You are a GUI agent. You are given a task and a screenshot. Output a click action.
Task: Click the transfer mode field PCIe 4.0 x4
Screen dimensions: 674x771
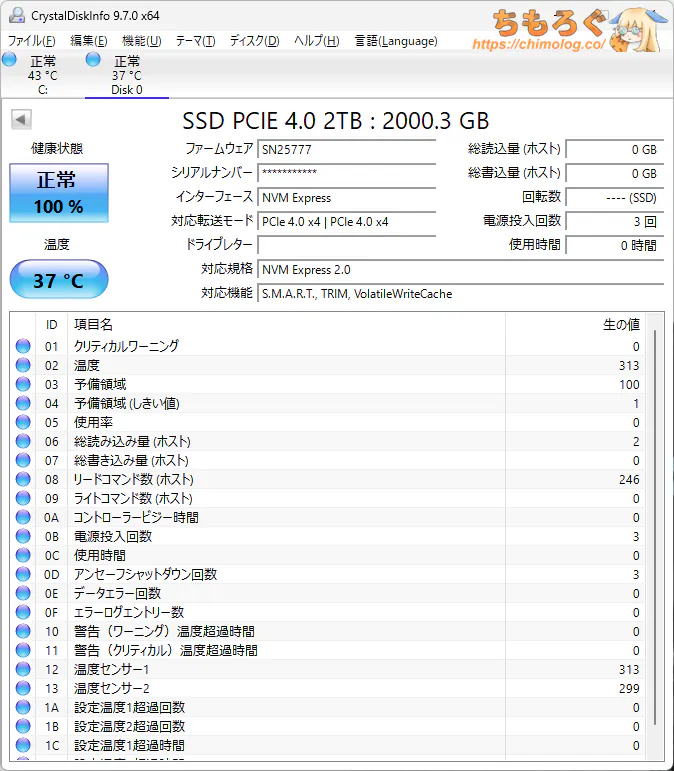tap(347, 222)
